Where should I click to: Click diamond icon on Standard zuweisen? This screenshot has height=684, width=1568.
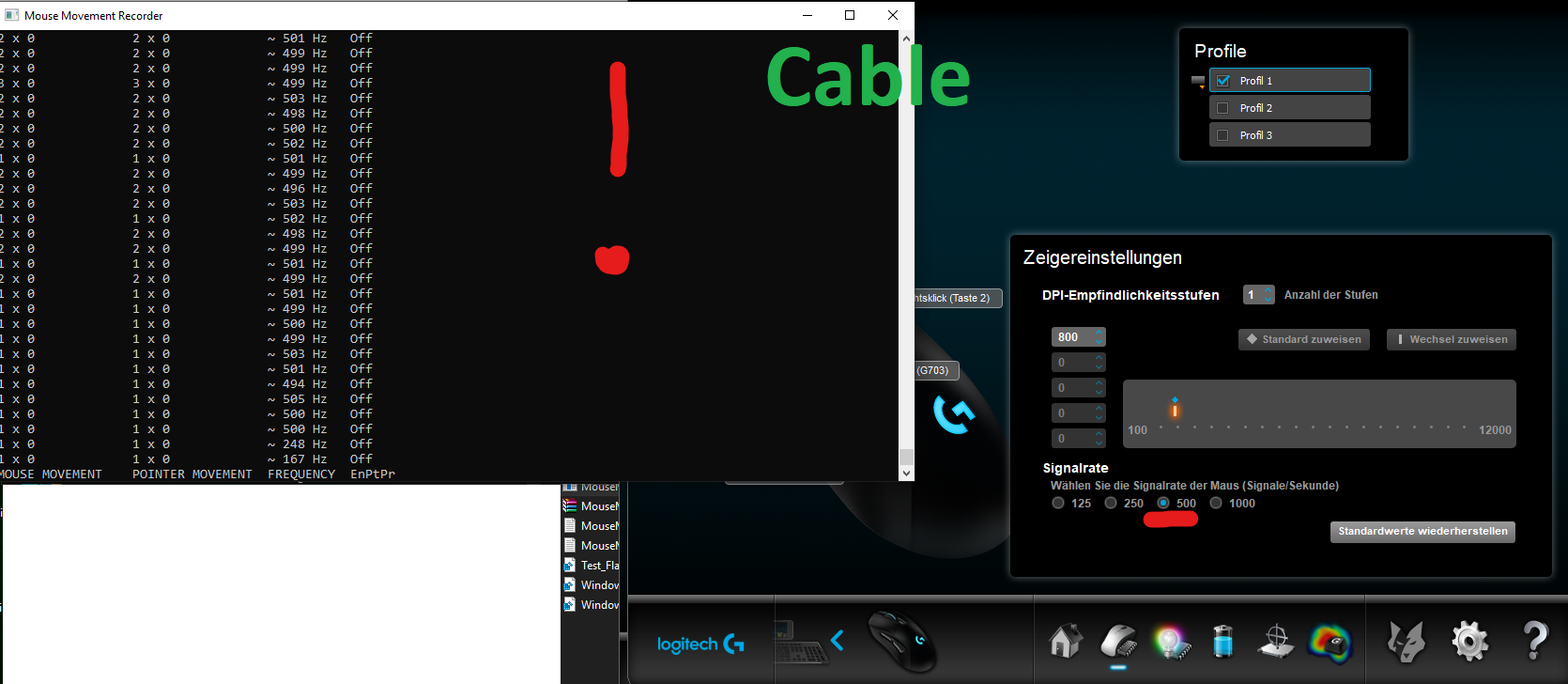point(1252,339)
